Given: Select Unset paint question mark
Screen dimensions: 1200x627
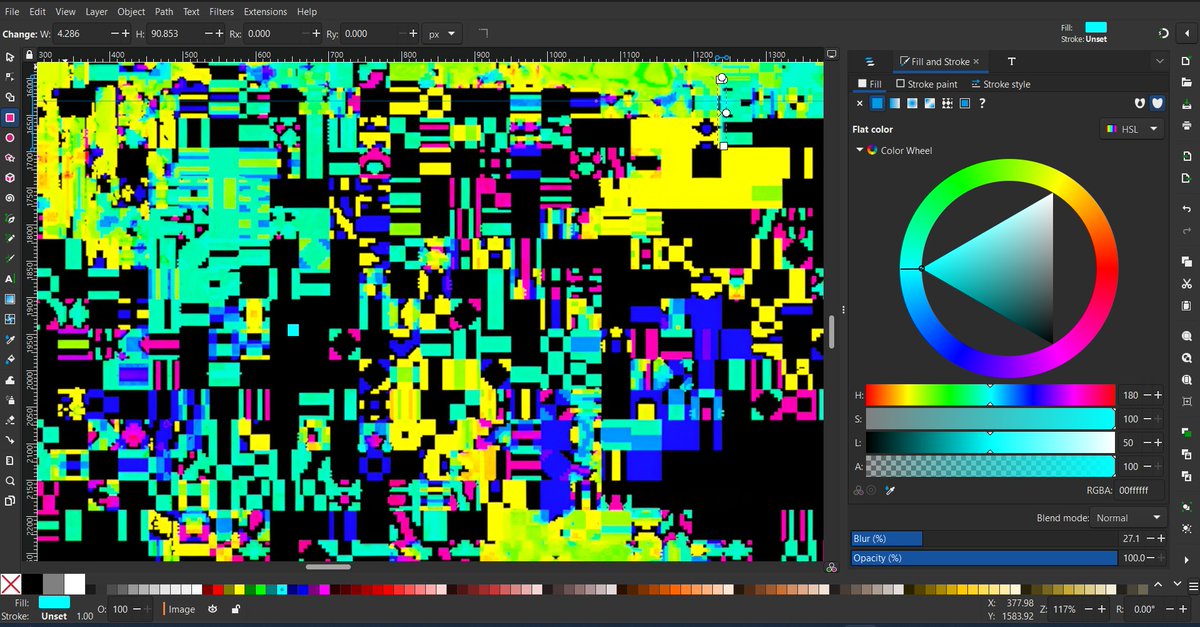Looking at the screenshot, I should pos(982,103).
